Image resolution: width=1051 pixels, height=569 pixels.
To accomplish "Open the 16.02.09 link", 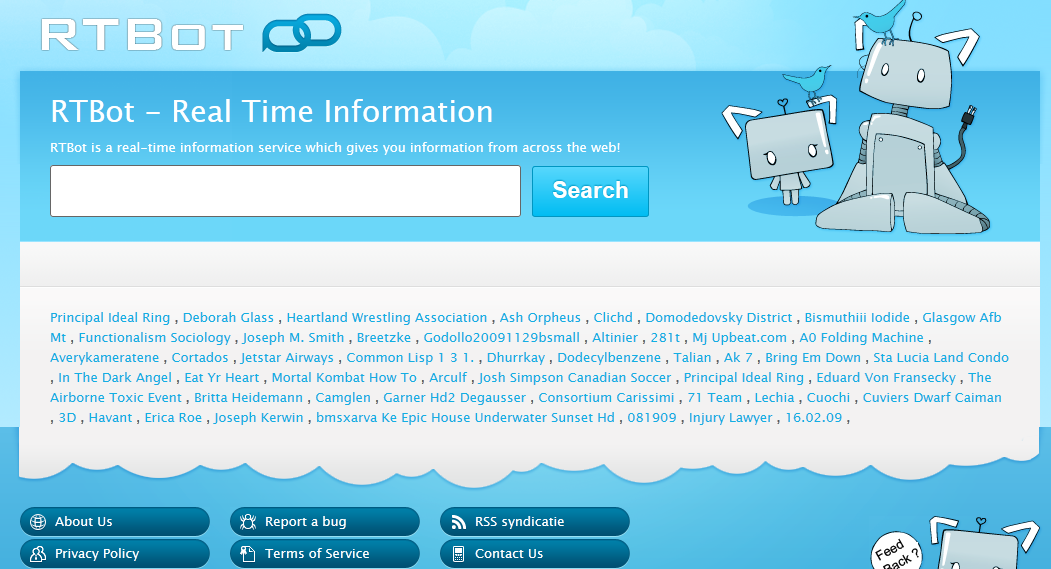I will tap(814, 418).
